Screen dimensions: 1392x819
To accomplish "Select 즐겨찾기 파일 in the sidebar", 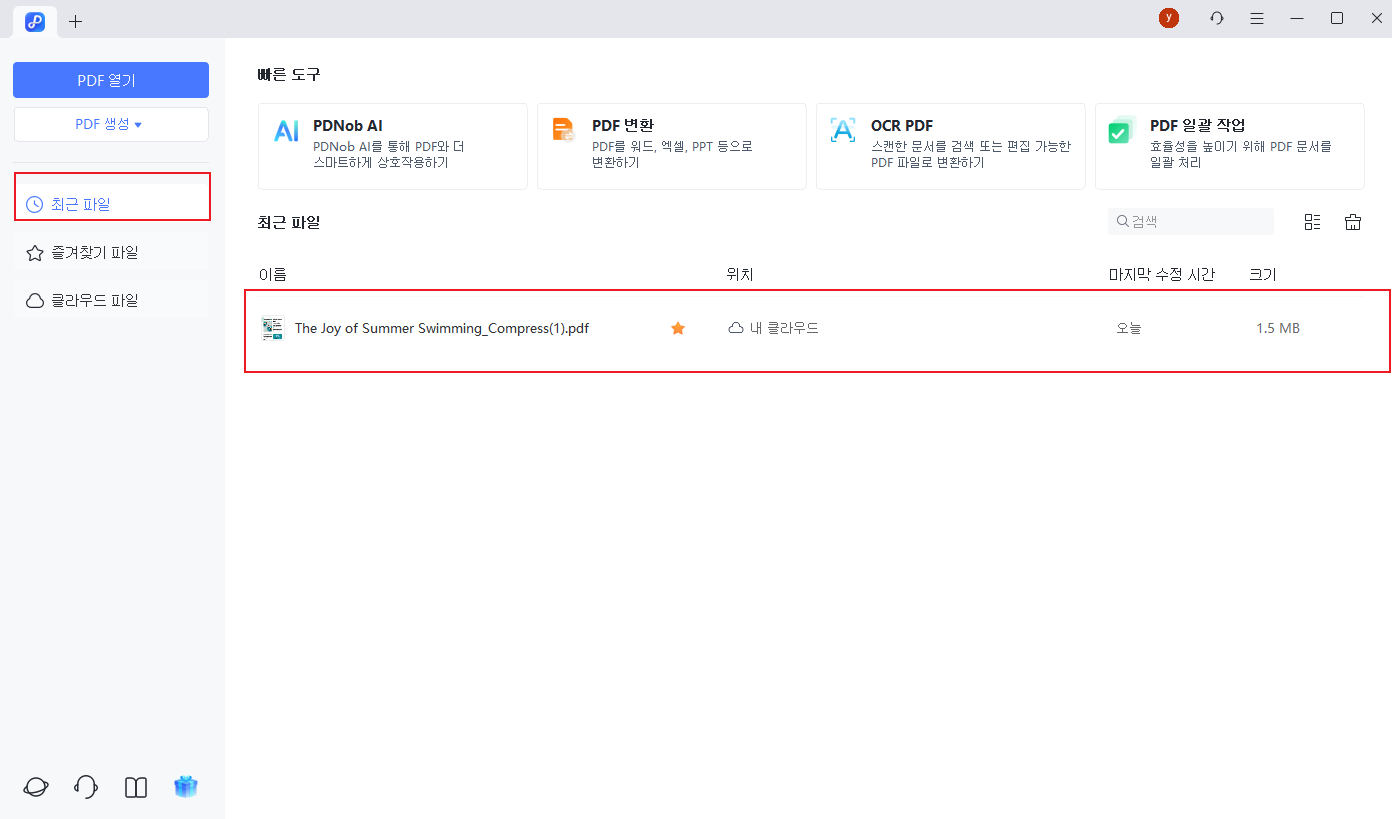I will click(x=110, y=253).
